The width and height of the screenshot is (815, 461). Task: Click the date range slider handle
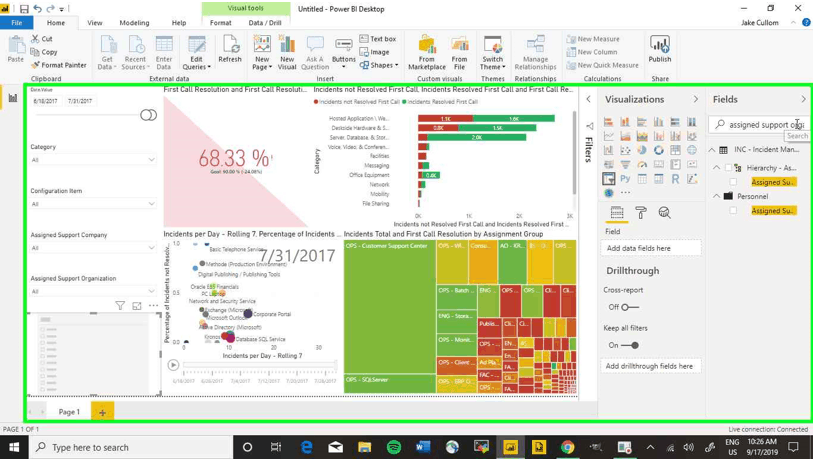[x=149, y=115]
